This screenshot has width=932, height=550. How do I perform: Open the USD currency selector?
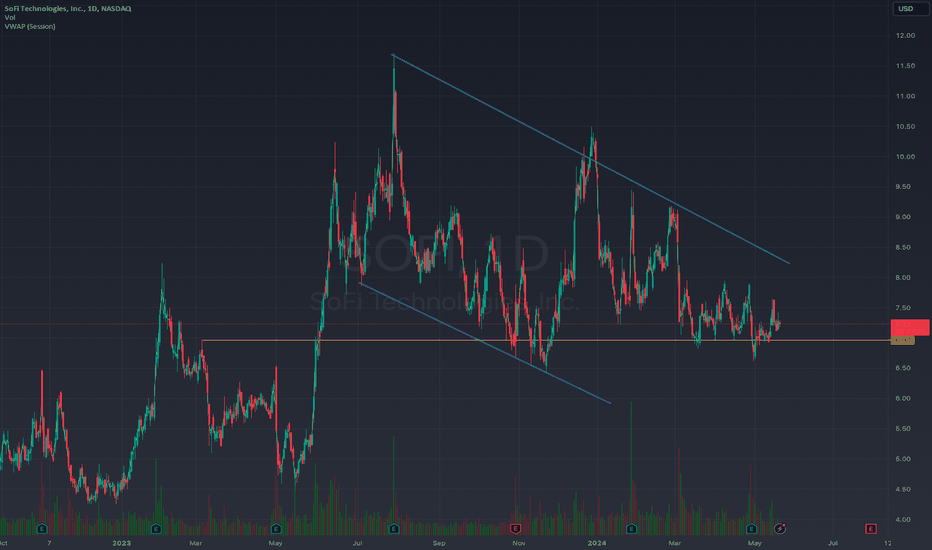[910, 8]
